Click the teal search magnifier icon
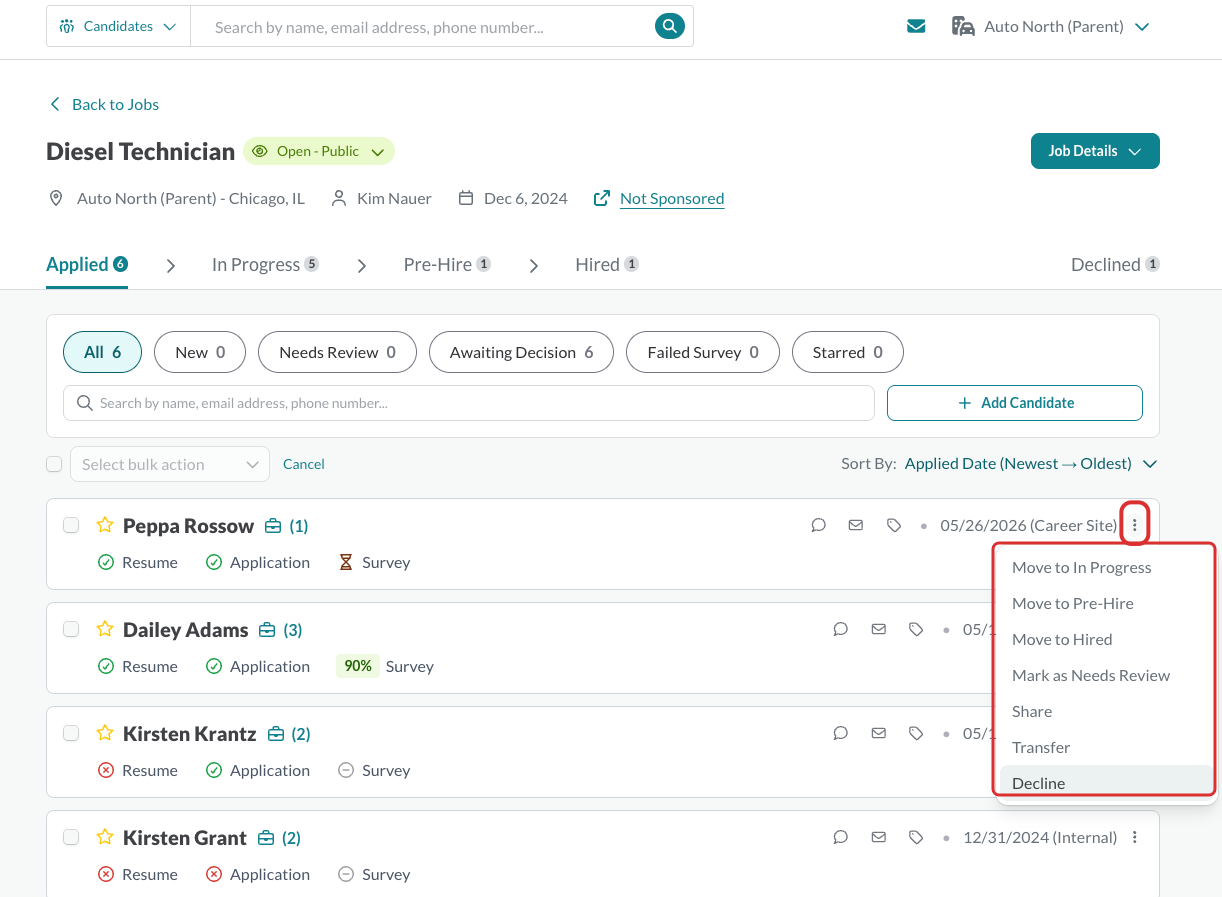1222x897 pixels. pyautogui.click(x=669, y=26)
